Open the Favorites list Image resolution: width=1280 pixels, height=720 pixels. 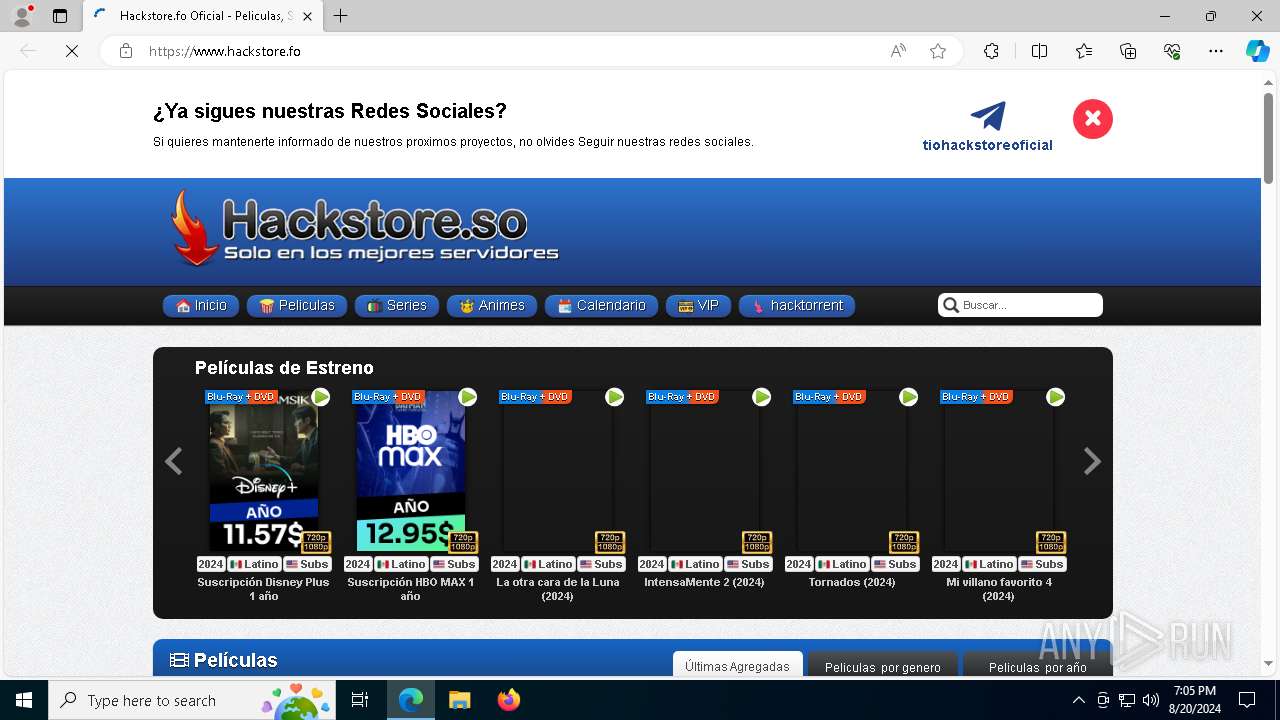[1084, 51]
